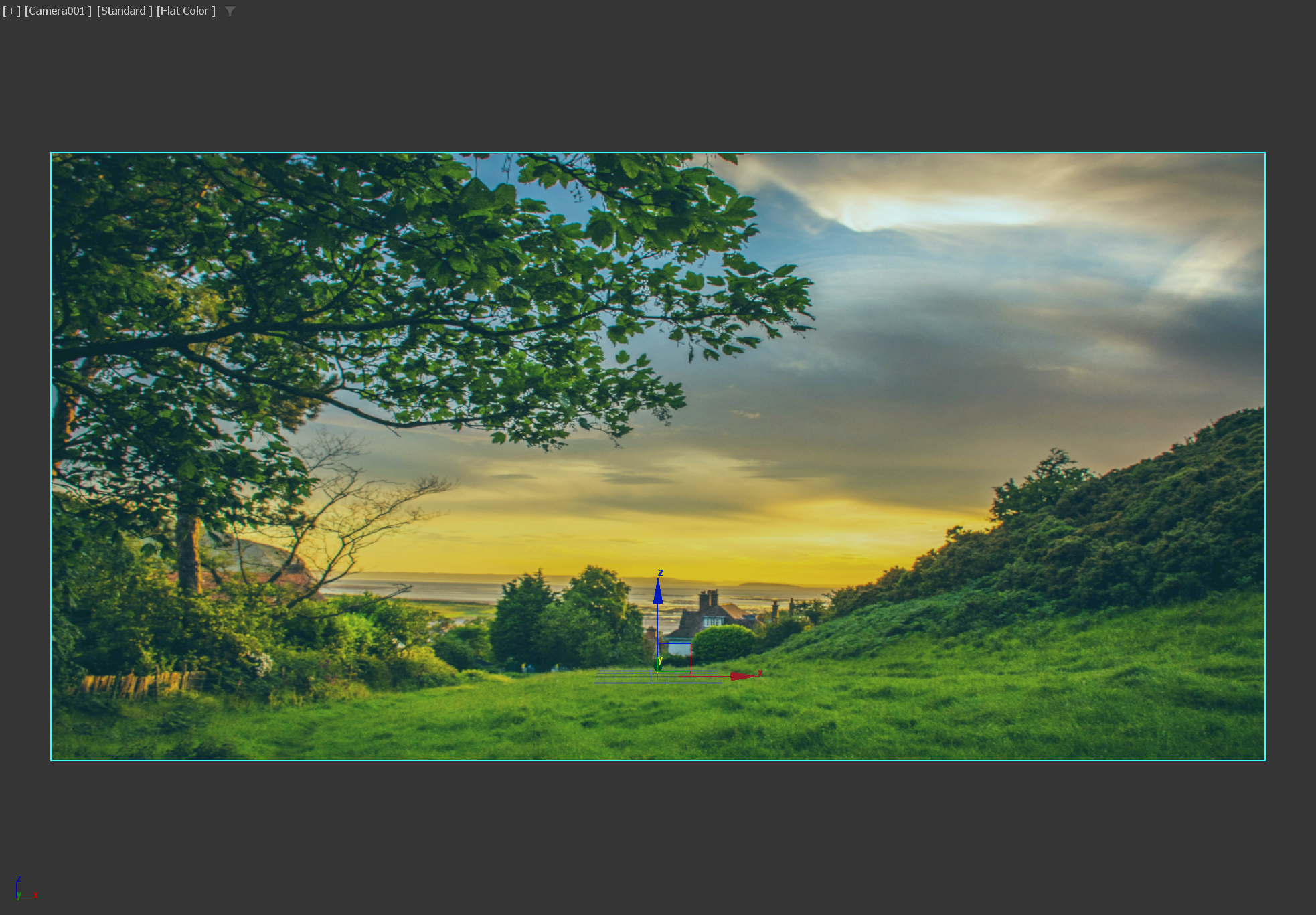Click the white selection box at gizmo center
The width and height of the screenshot is (1316, 915).
[658, 677]
